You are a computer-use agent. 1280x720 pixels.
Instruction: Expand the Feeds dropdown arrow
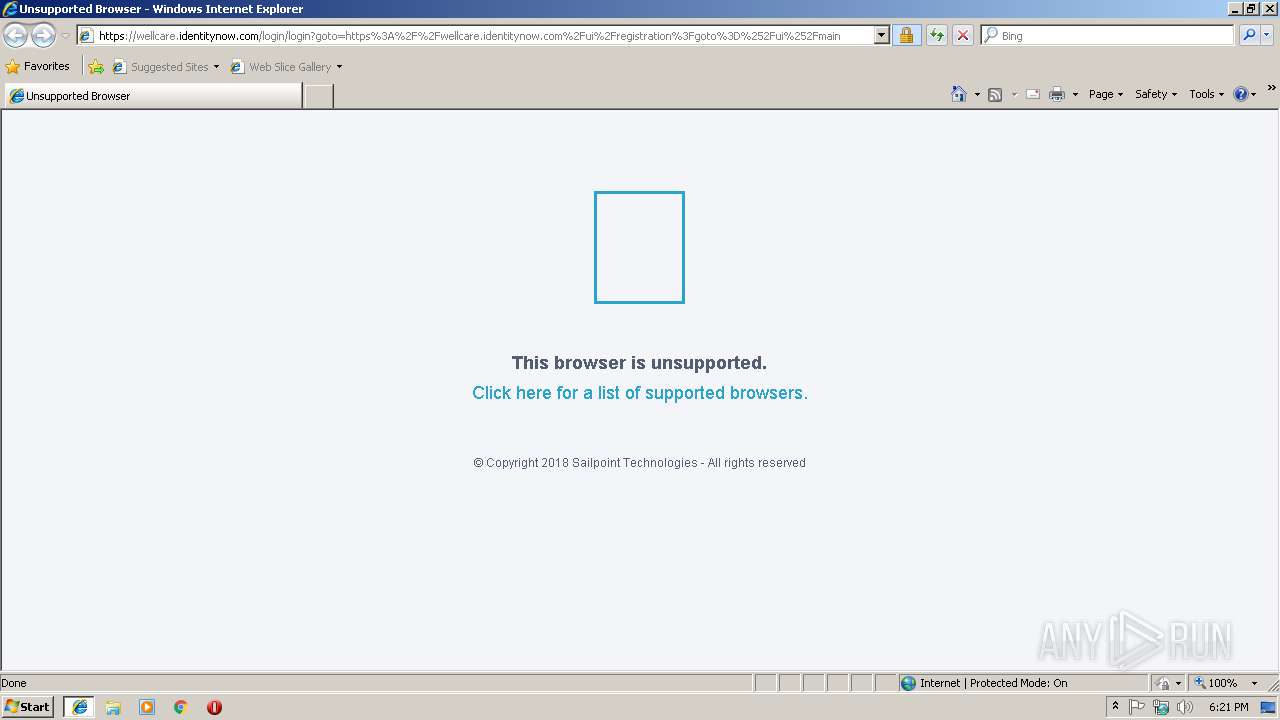1014,94
